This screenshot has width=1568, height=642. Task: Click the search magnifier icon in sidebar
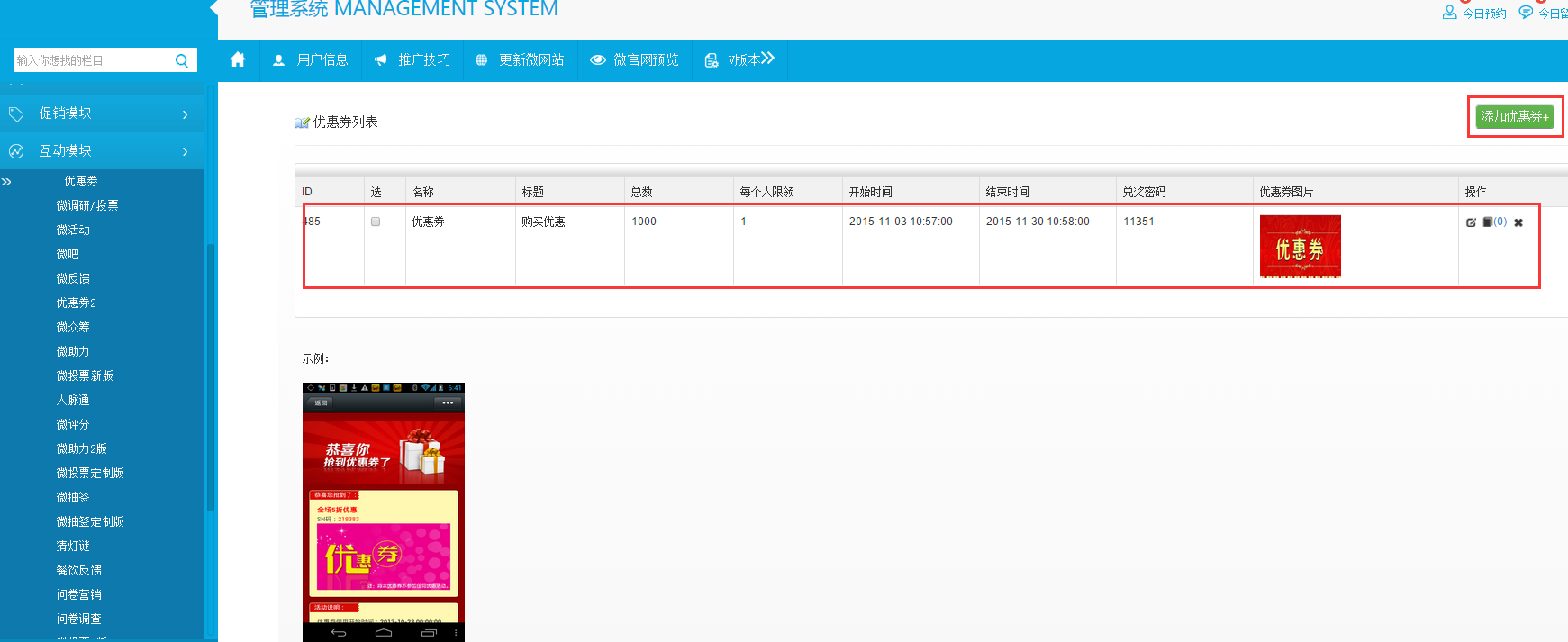pyautogui.click(x=182, y=60)
